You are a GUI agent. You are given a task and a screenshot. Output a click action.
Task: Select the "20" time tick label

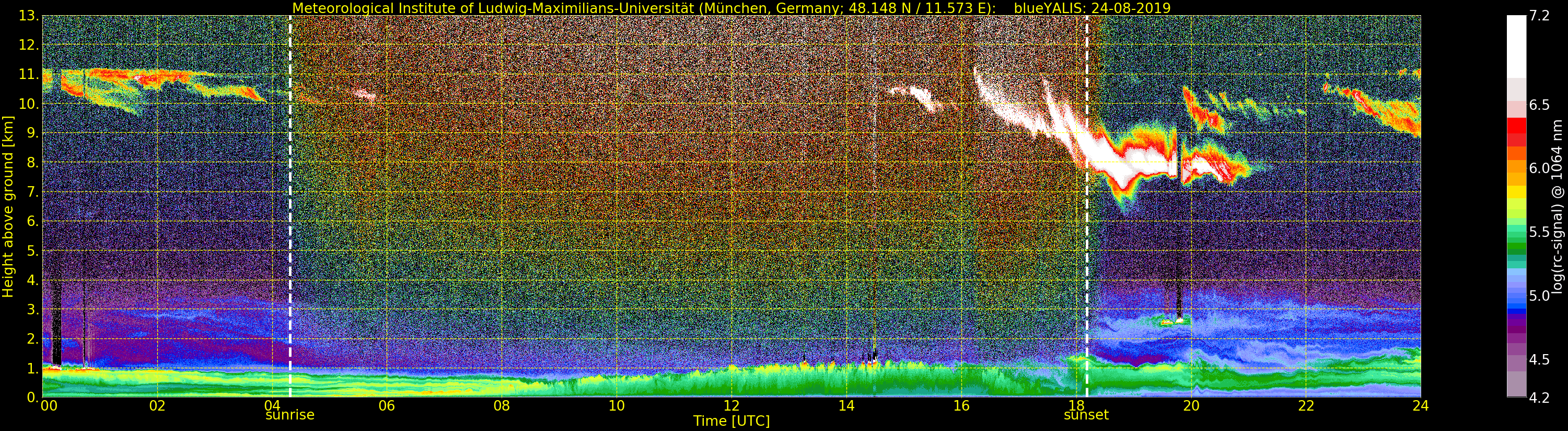pyautogui.click(x=1191, y=406)
